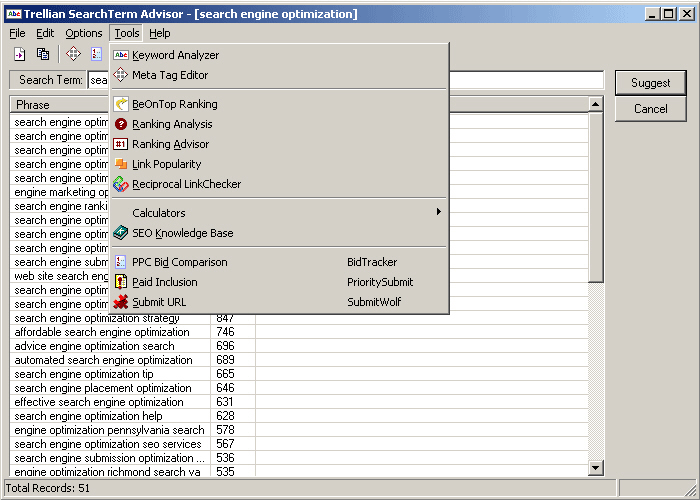Click inside the Search Term input field
700x500 pixels.
click(x=346, y=80)
